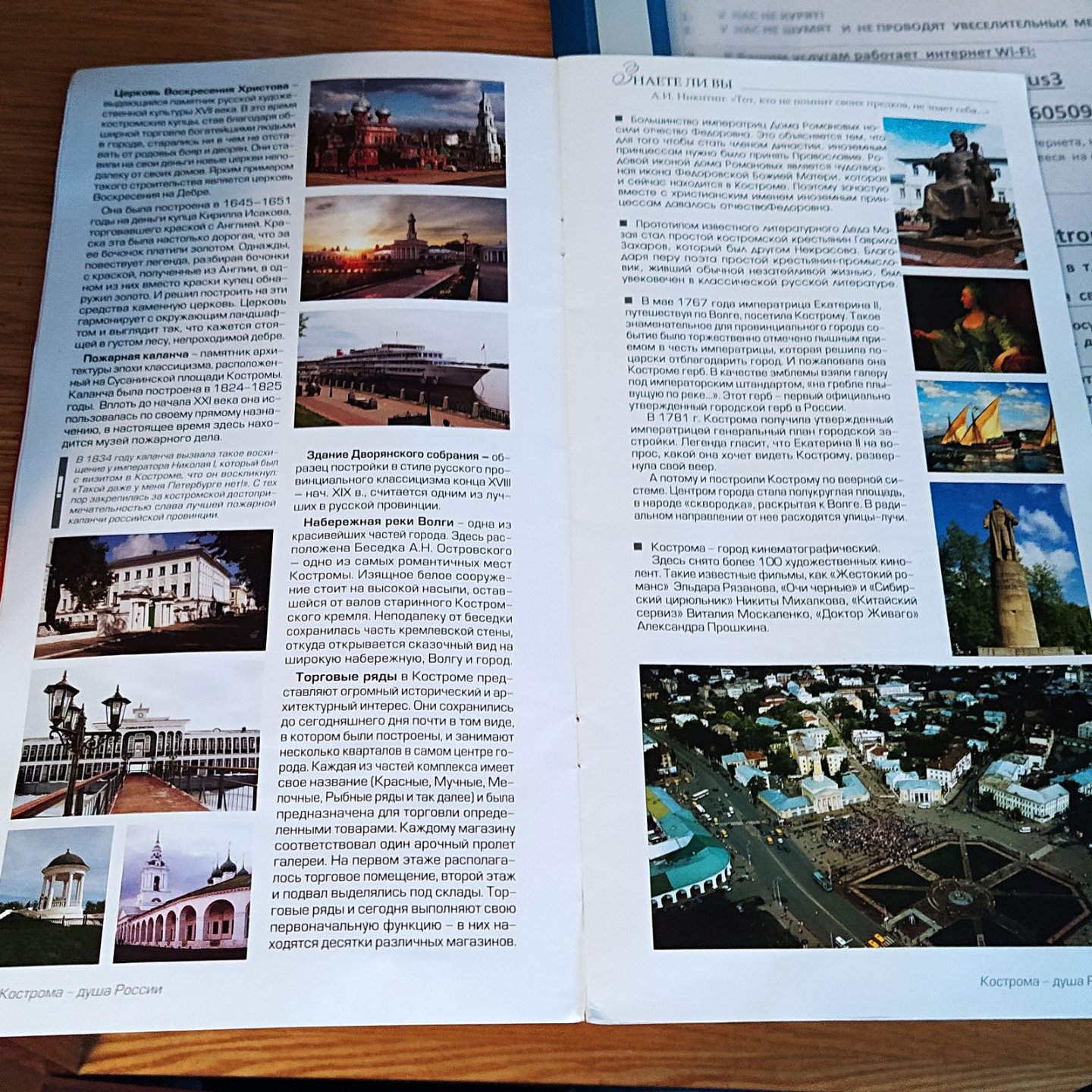Click the right page footer 'Кострома – душа'
Screen dimensions: 1092x1092
(1035, 981)
